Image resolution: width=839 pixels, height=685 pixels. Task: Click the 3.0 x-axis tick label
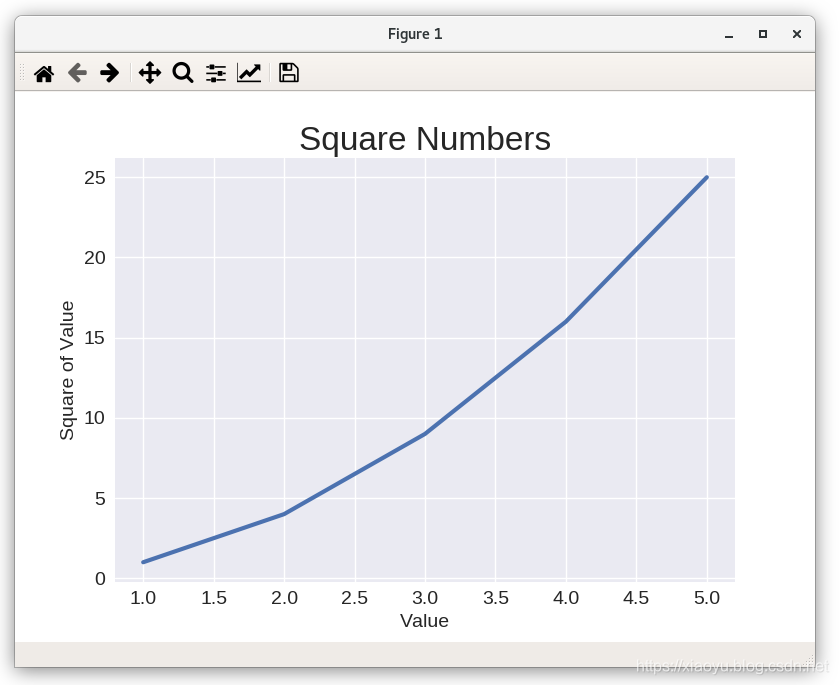point(425,598)
